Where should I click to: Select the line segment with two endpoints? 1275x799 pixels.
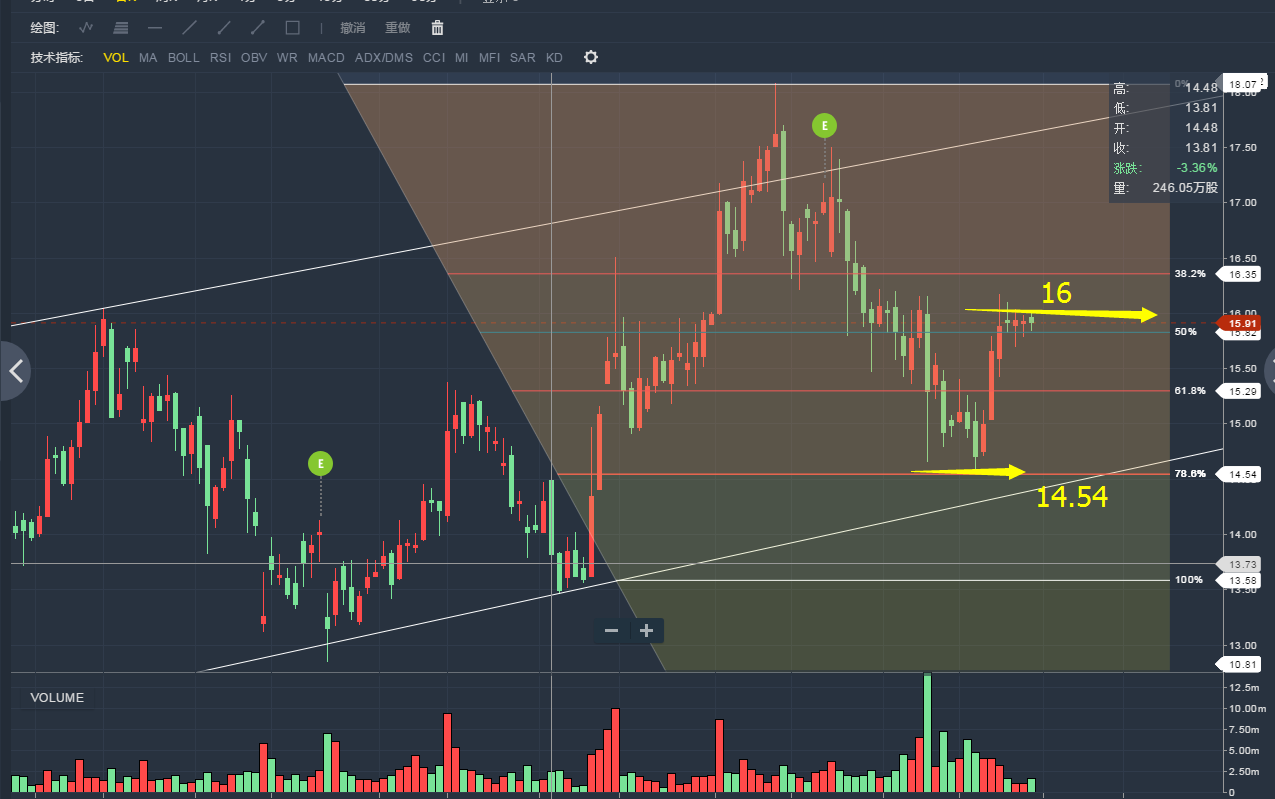point(258,28)
